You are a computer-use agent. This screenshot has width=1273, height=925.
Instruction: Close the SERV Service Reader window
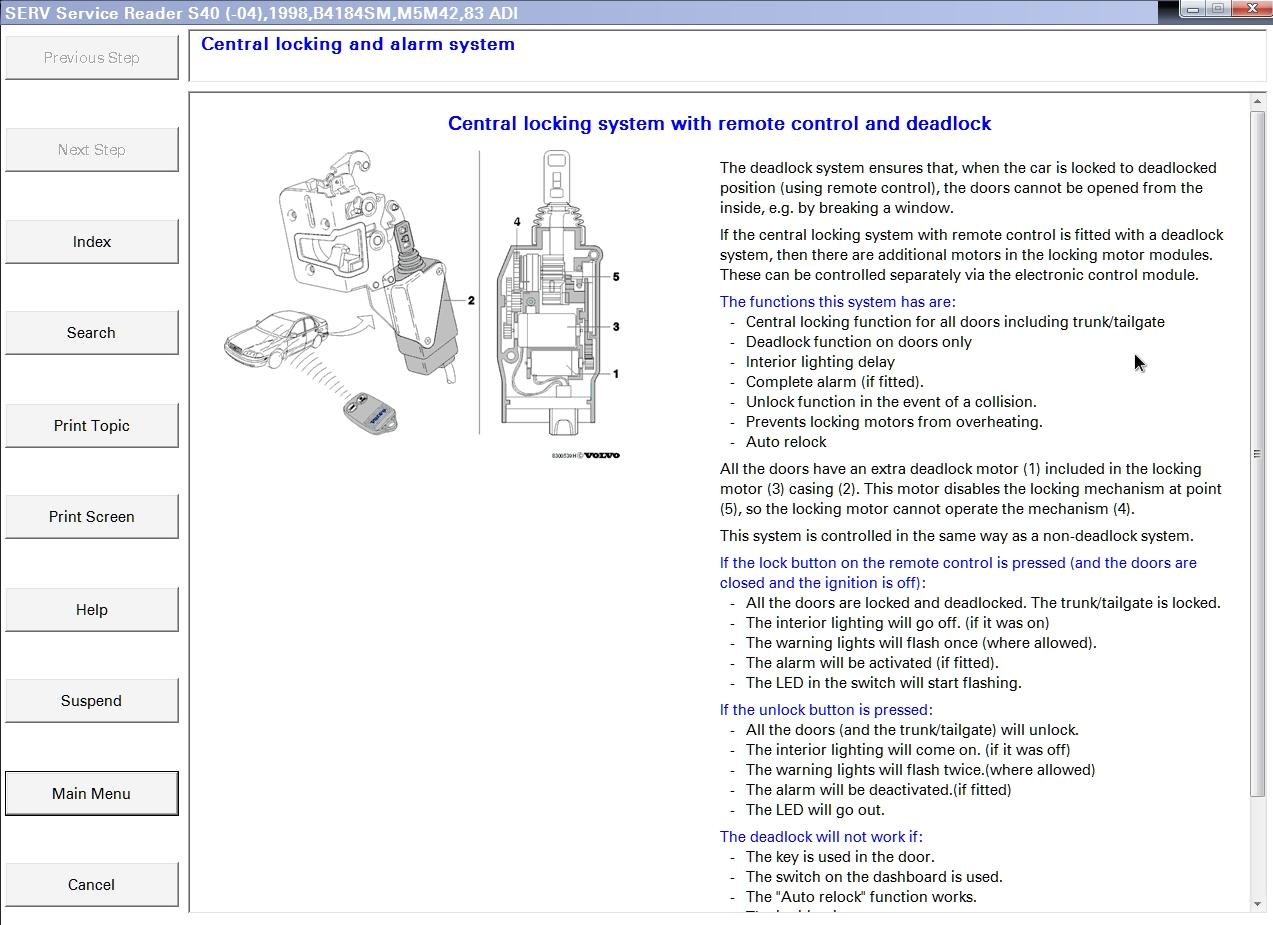[1251, 9]
